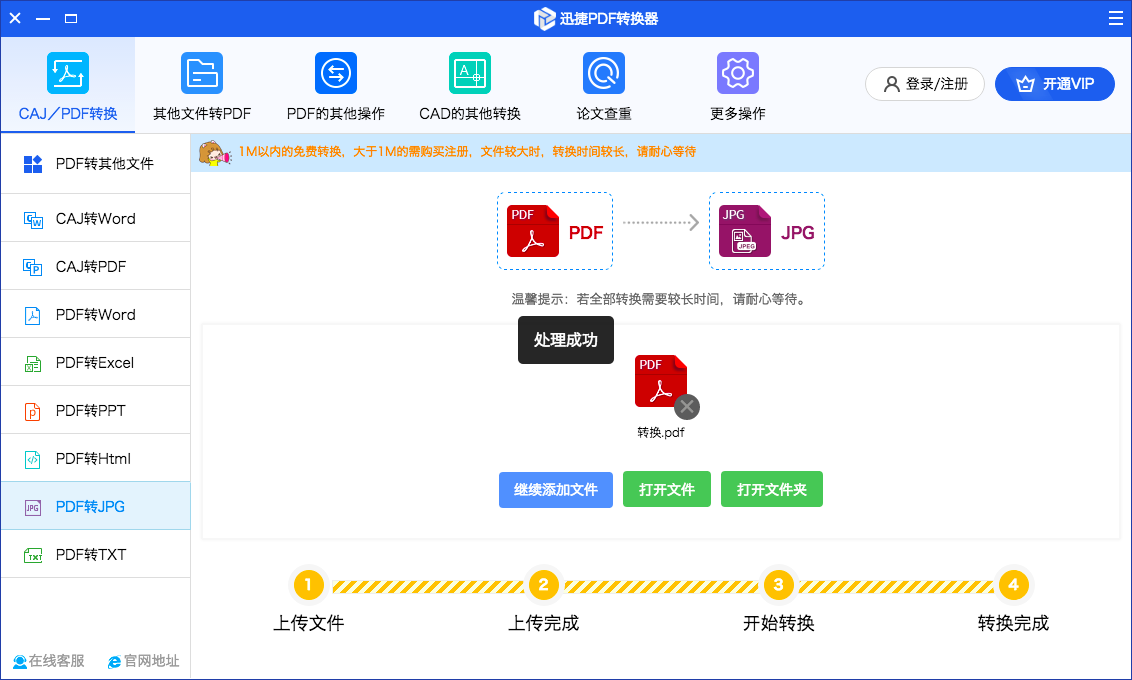1132x680 pixels.
Task: Click 继续添加文件 button
Action: pos(556,490)
